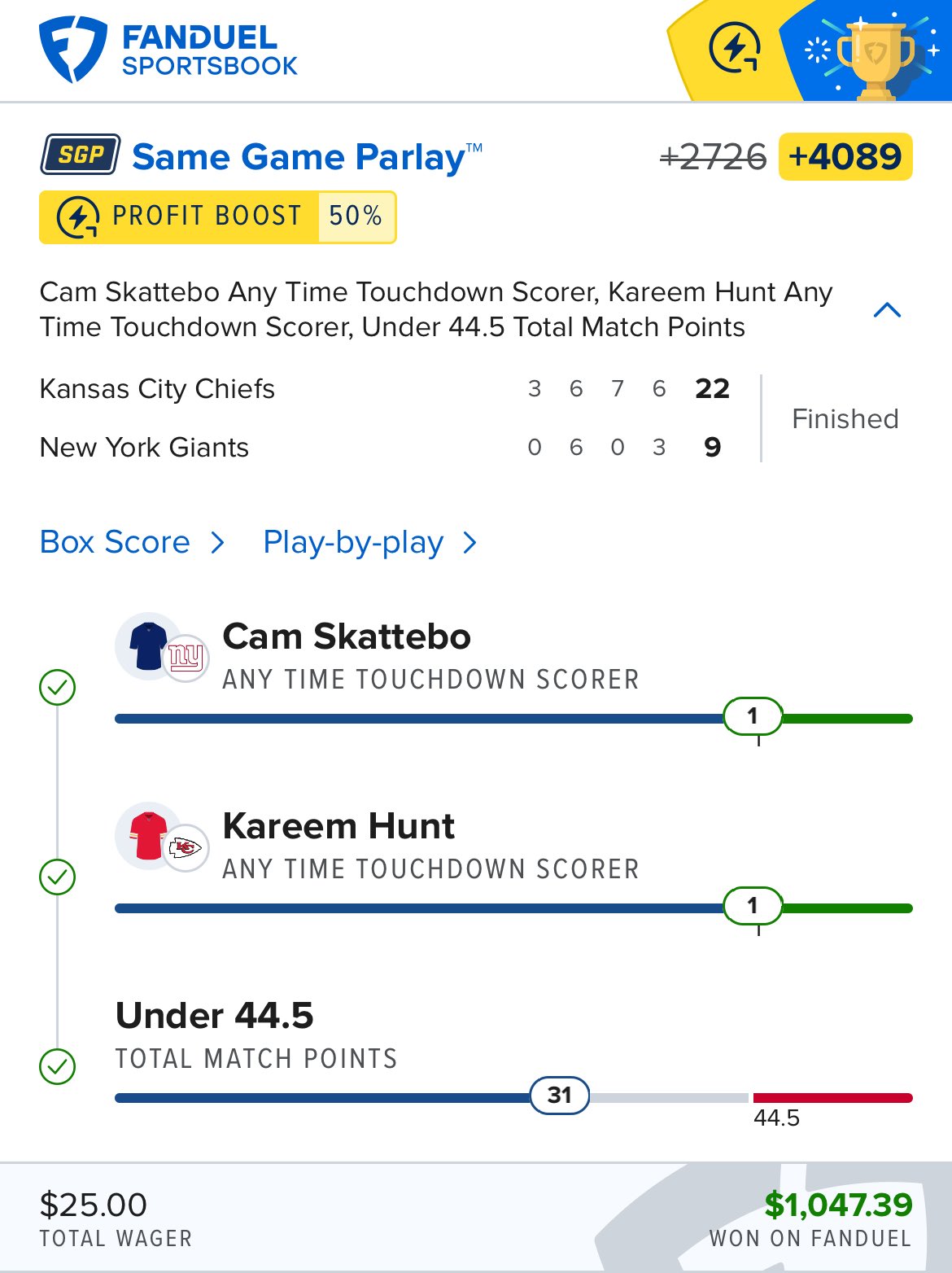Tap the lightning bolt boost icon in header

coord(734,49)
